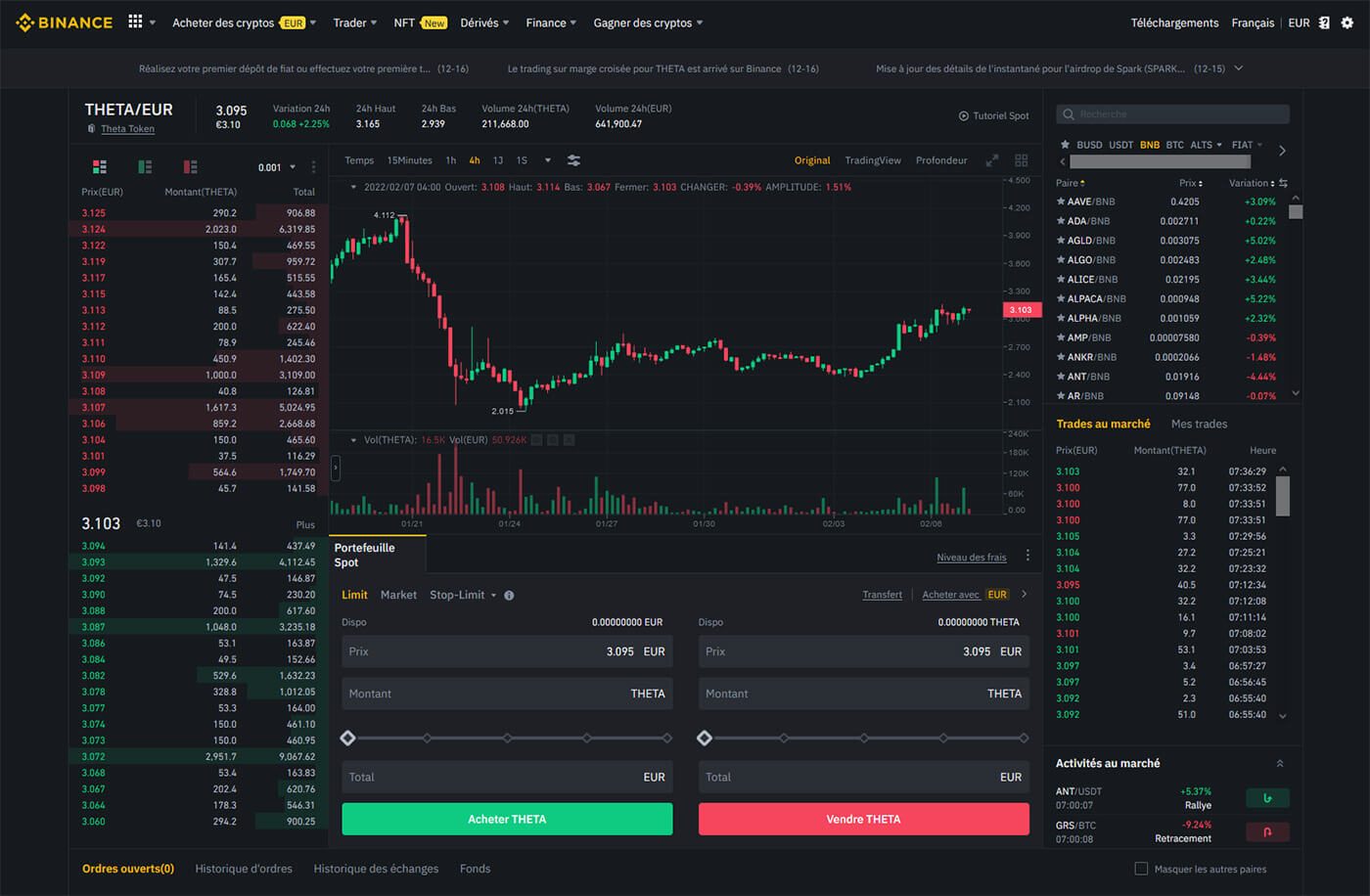Click the download QR icon beside EUR

coord(1324,22)
